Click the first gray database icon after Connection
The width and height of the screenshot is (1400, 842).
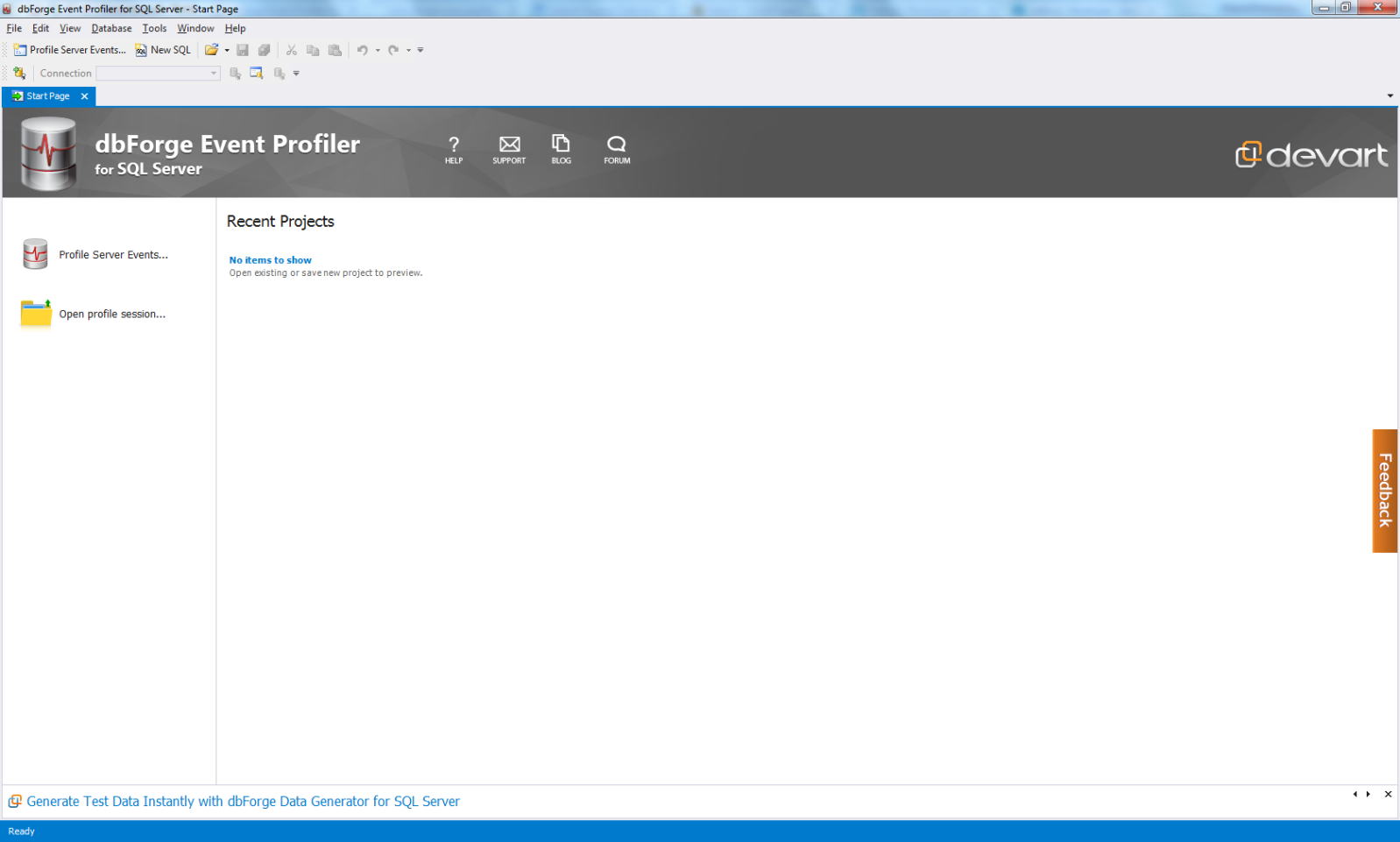point(235,74)
